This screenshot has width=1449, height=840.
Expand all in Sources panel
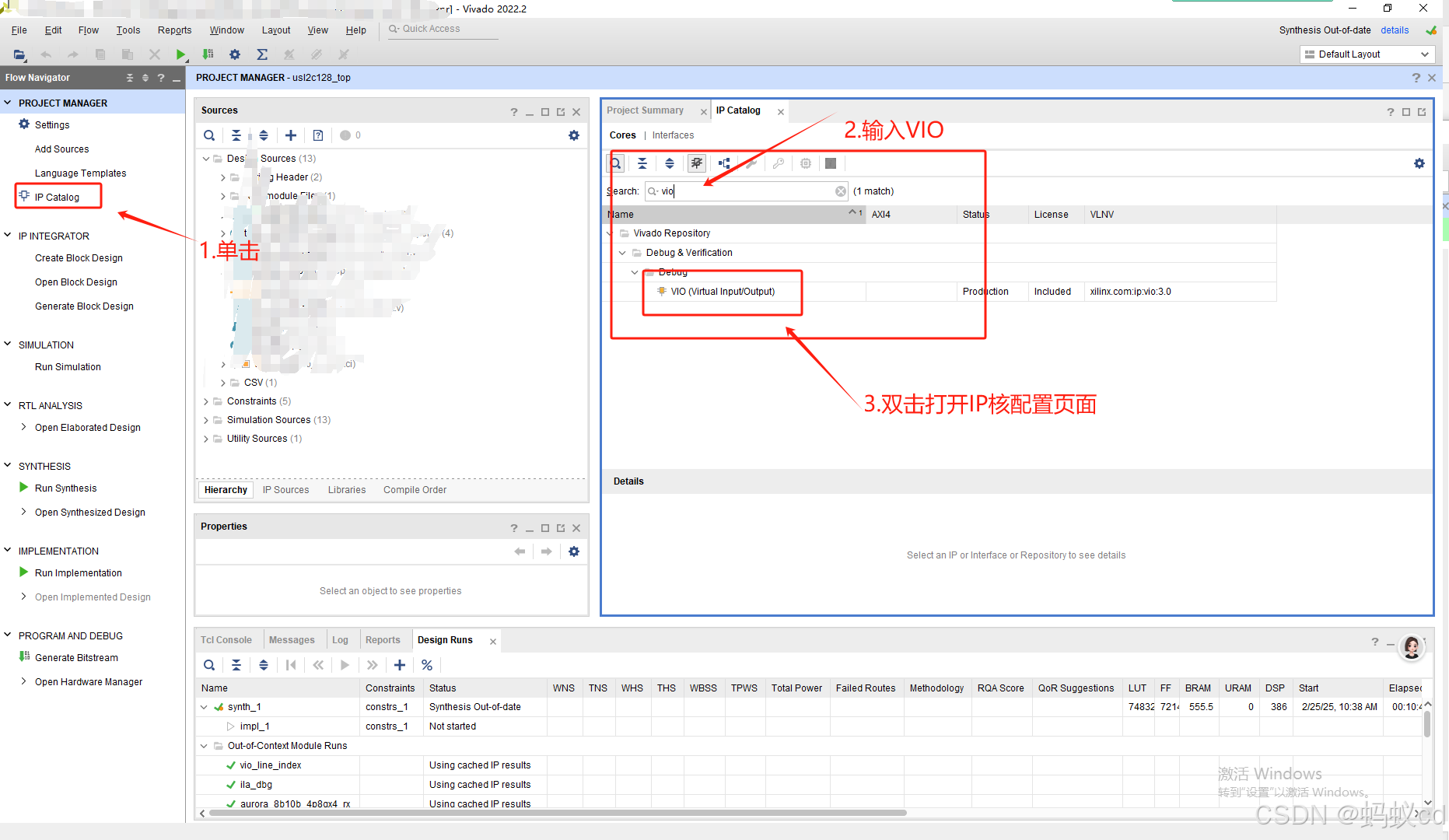pos(264,135)
